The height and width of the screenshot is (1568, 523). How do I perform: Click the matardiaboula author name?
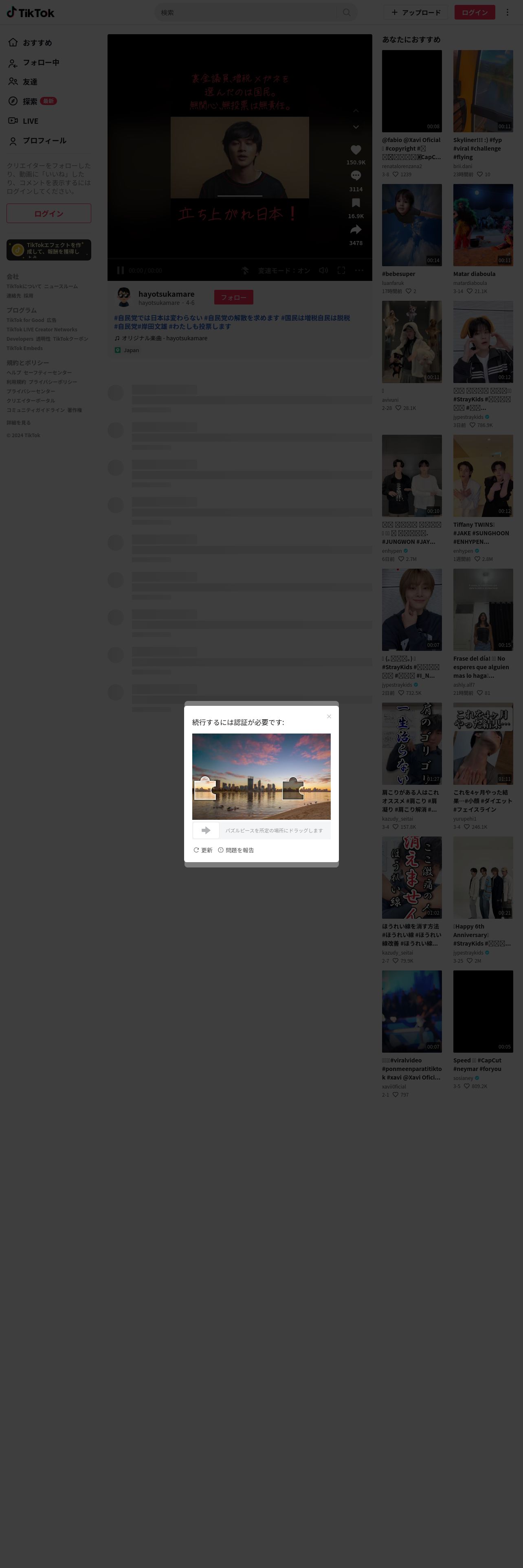click(x=470, y=283)
